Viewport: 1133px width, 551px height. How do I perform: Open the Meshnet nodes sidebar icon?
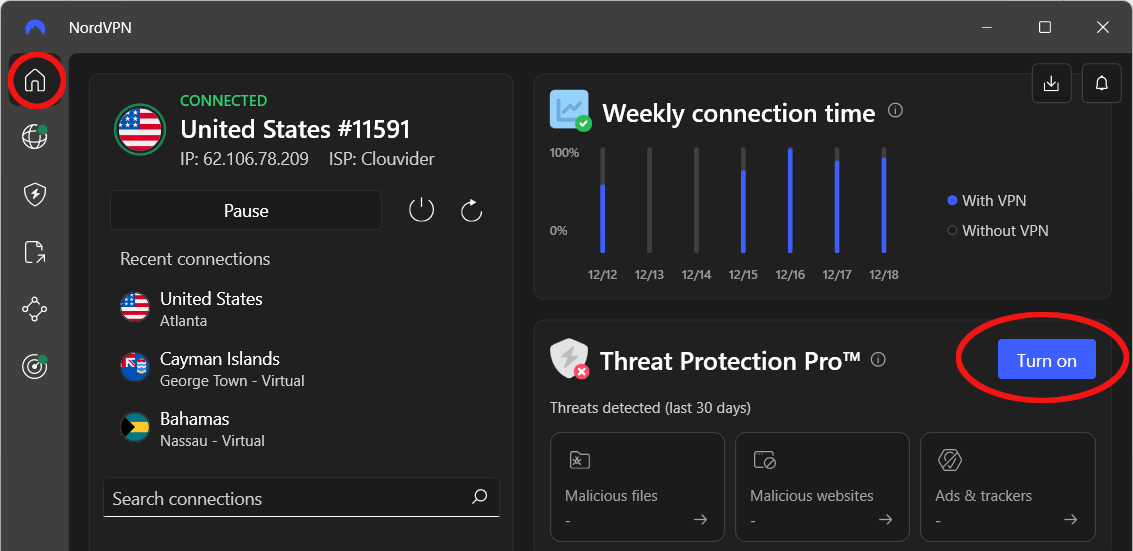35,310
